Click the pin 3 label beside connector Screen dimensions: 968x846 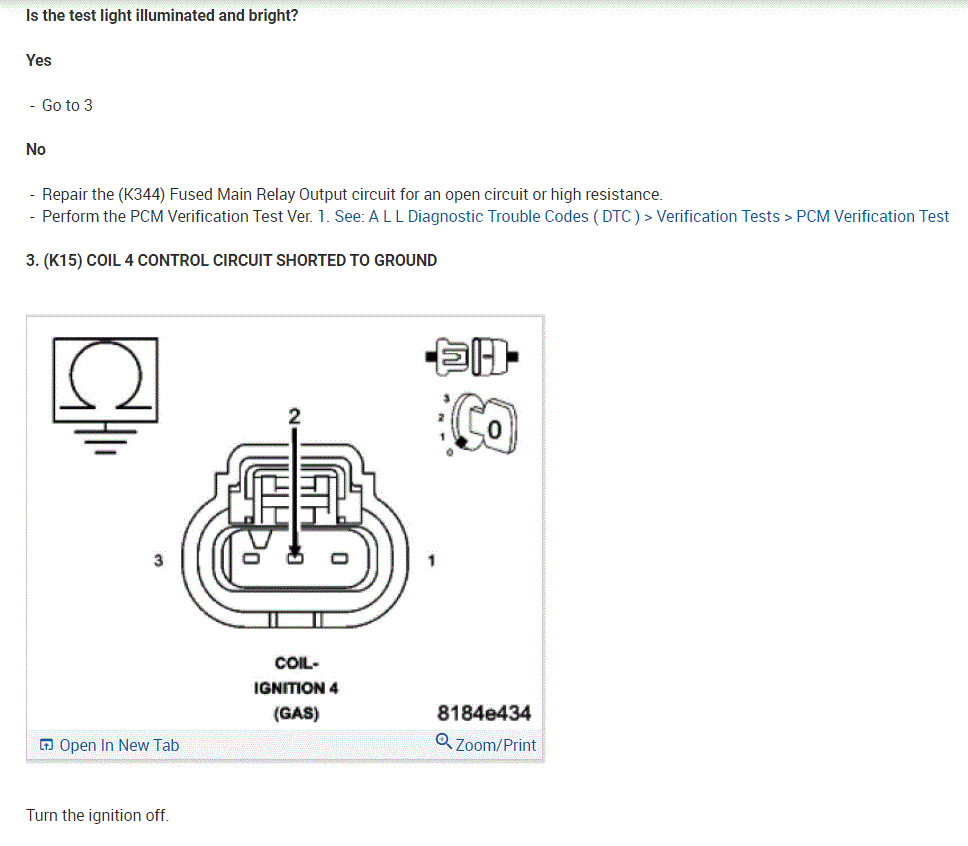(x=159, y=560)
